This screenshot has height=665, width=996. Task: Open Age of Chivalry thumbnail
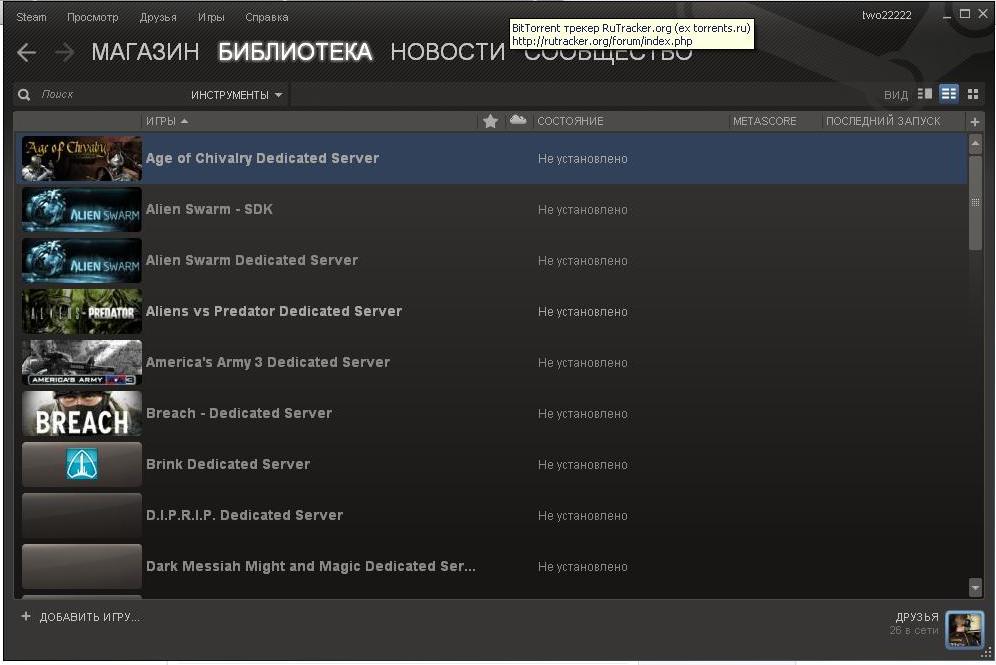(x=81, y=159)
